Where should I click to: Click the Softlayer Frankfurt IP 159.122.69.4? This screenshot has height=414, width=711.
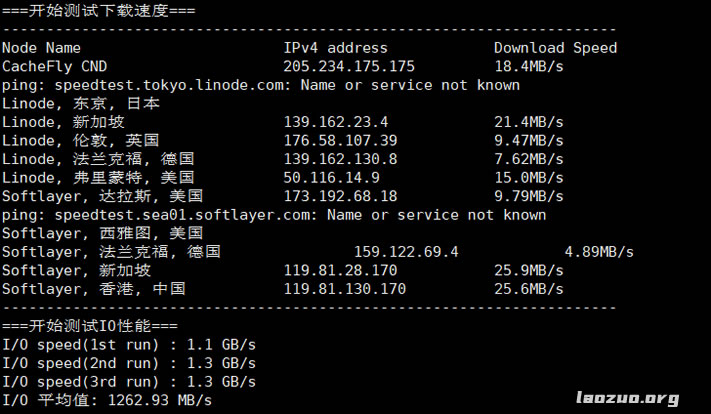(x=406, y=252)
